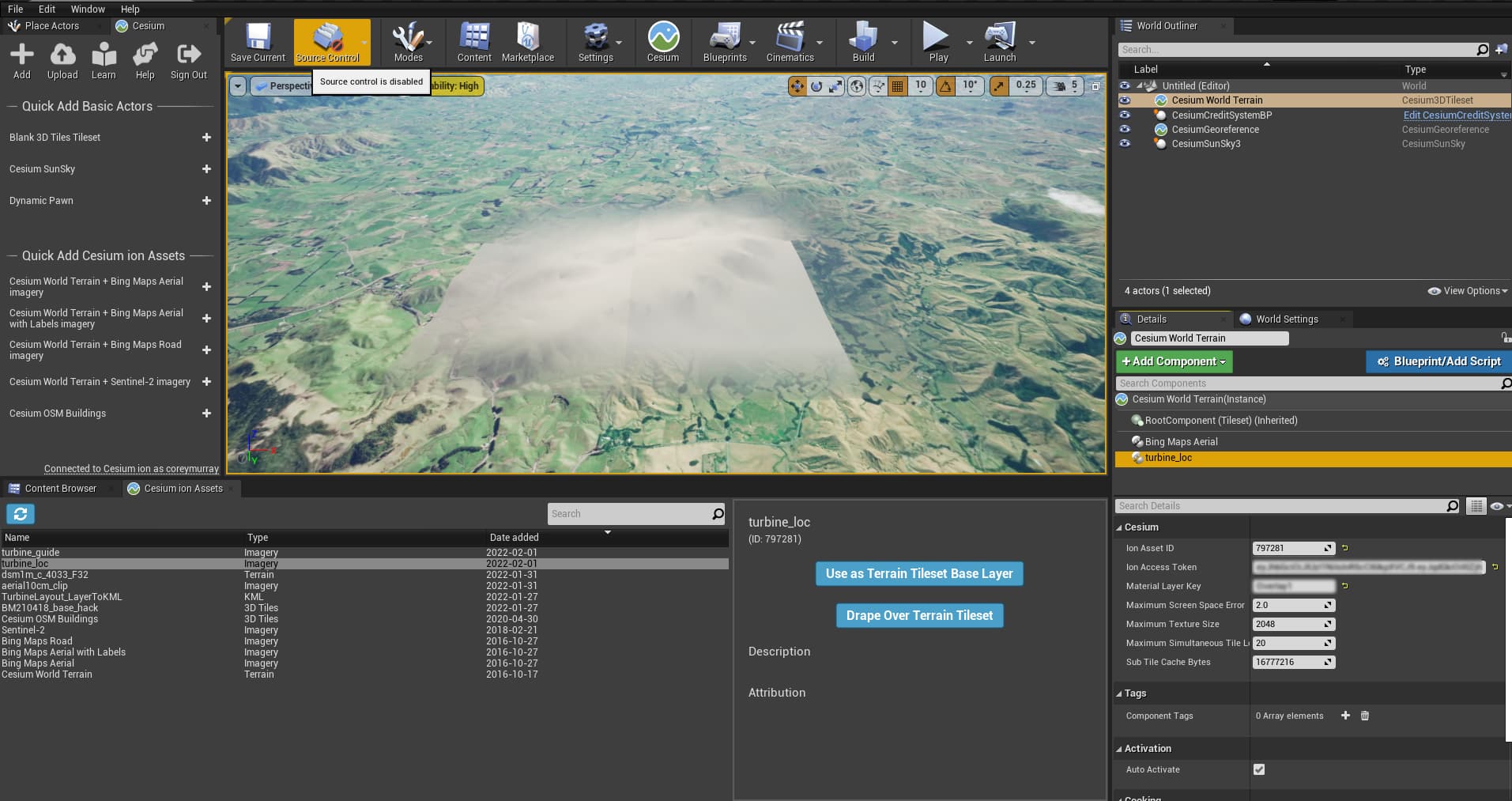Open the View Options dropdown

pos(1468,291)
